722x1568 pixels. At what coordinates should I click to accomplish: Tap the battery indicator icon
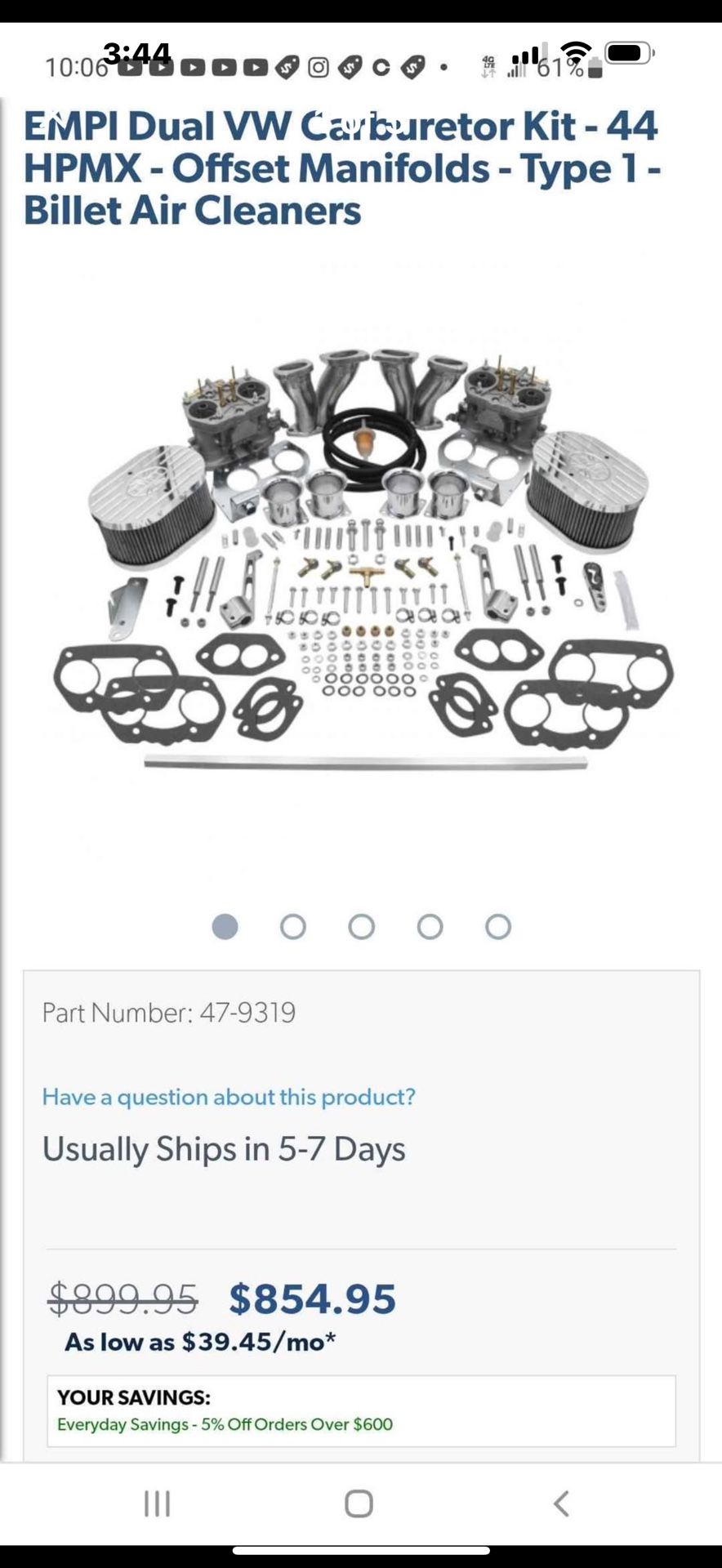click(x=629, y=53)
